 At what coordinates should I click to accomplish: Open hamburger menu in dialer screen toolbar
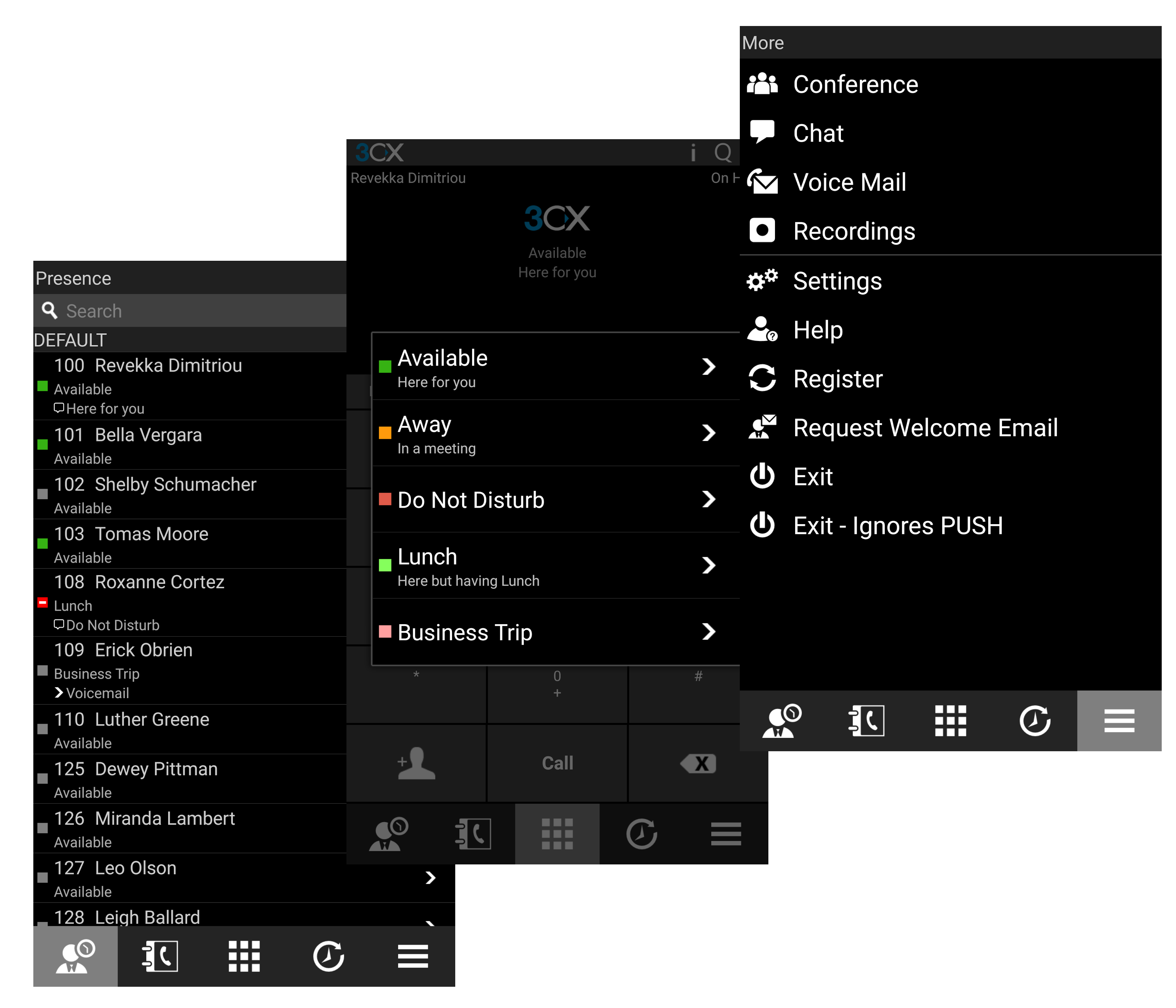coord(726,833)
